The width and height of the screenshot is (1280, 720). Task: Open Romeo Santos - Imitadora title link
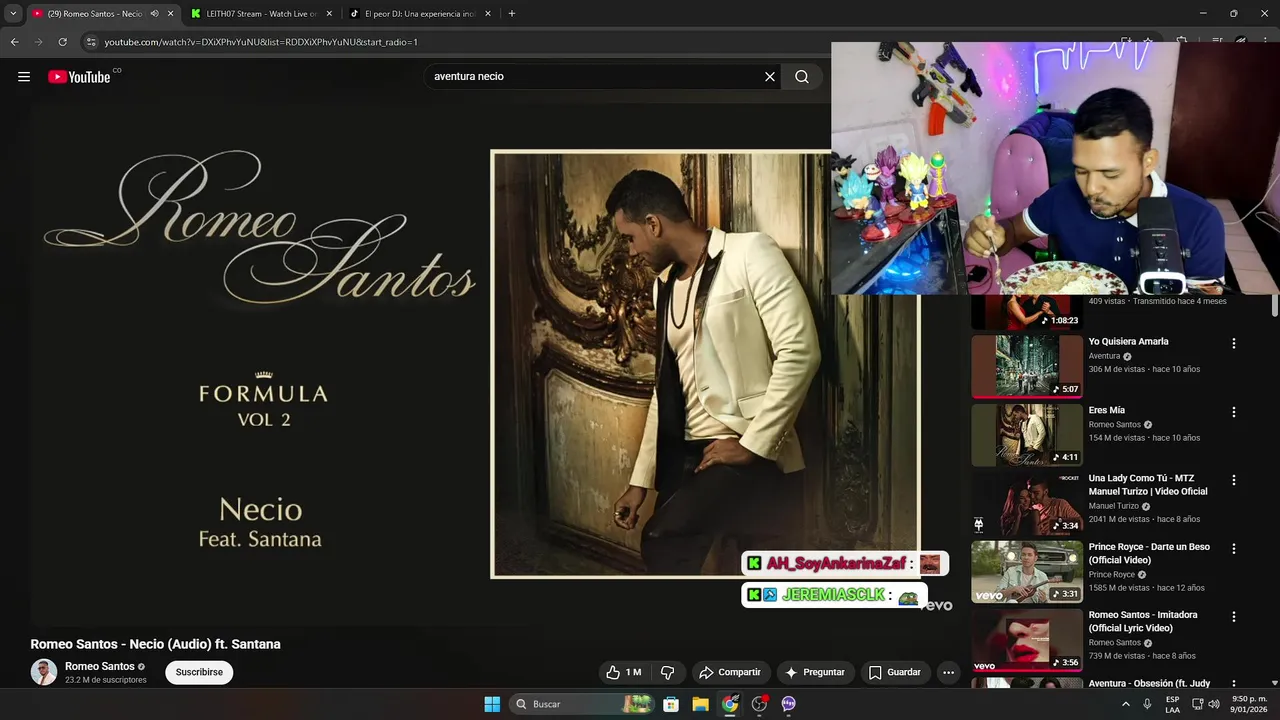point(1143,621)
